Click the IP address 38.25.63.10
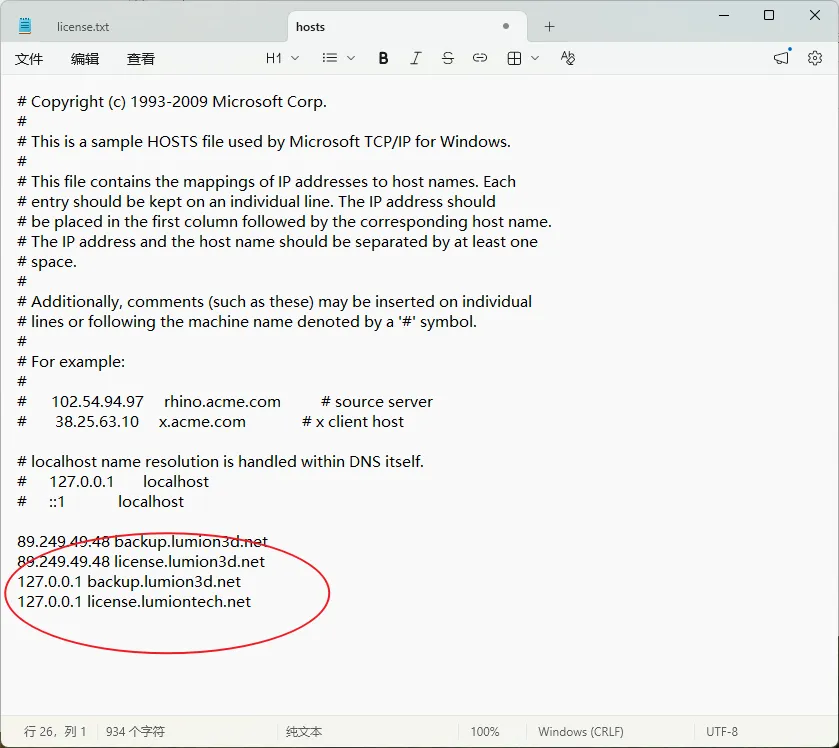 [97, 422]
